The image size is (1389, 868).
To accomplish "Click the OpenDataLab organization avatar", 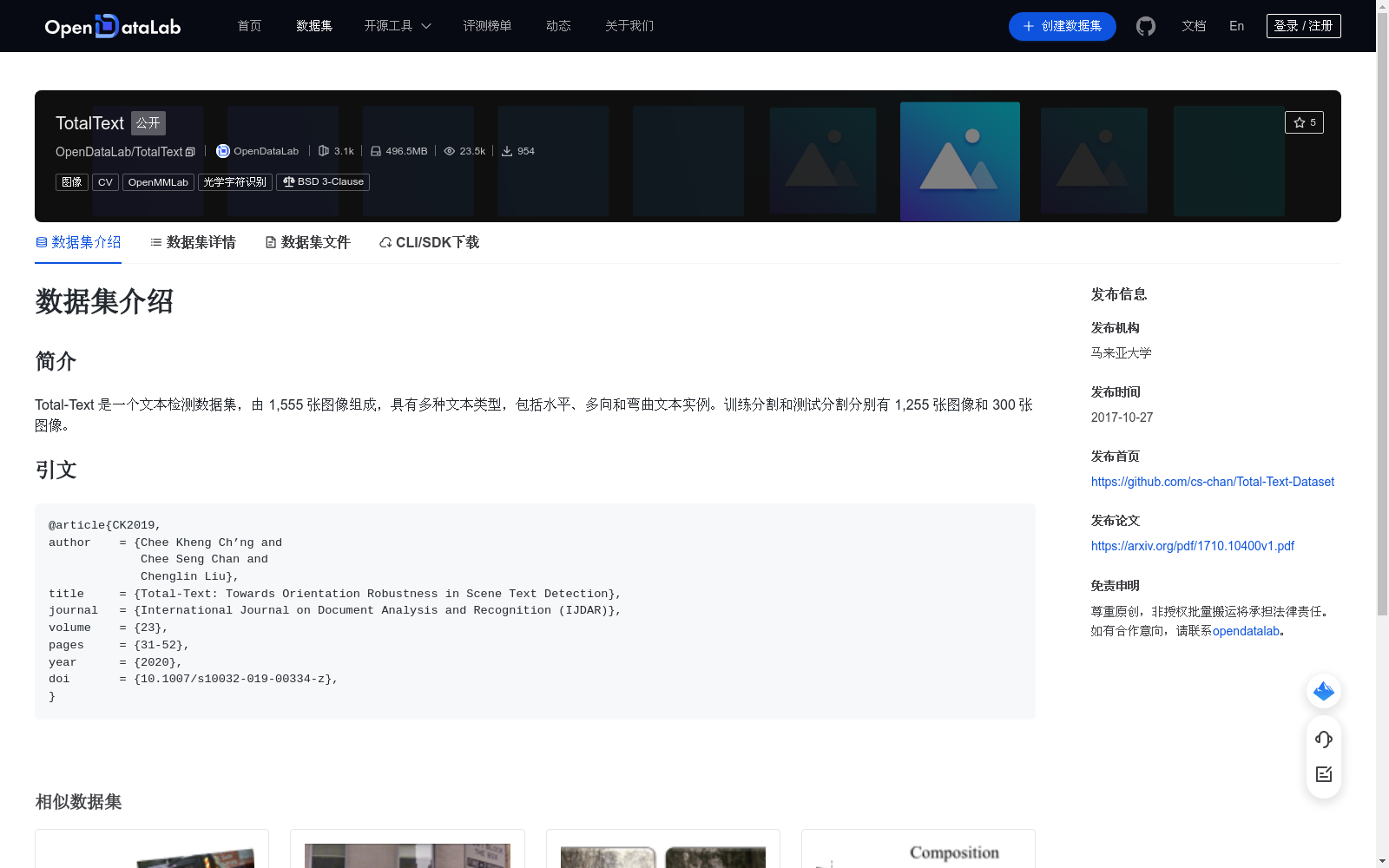I will point(223,151).
